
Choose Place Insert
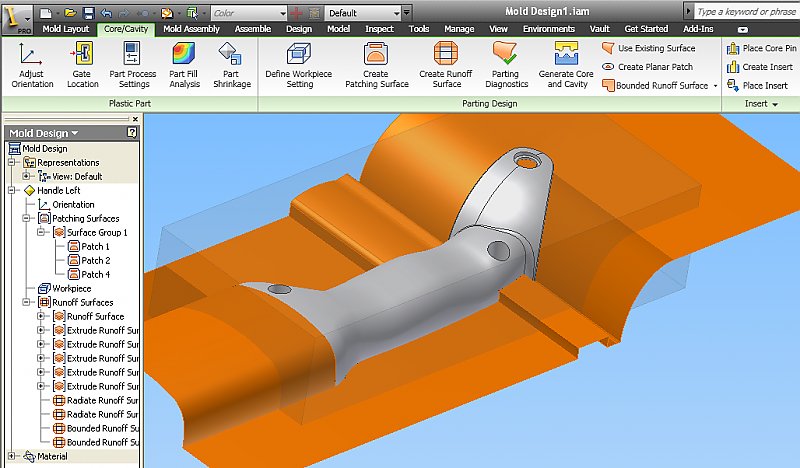point(758,85)
